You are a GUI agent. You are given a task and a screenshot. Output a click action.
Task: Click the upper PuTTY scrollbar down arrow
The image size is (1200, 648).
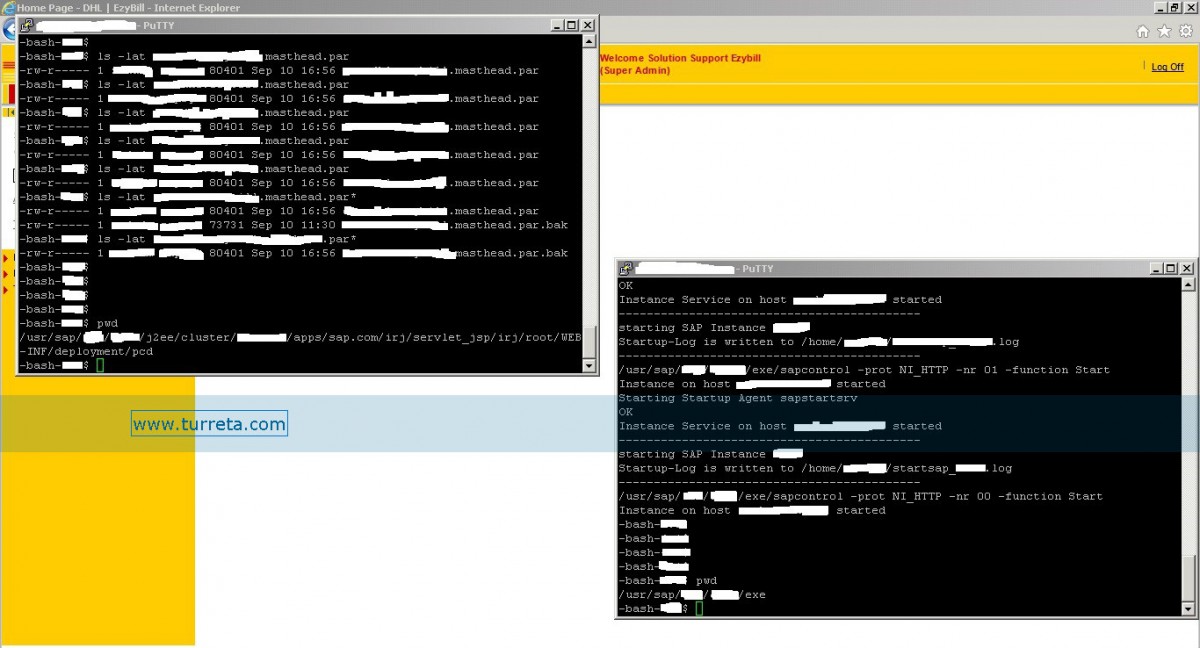(589, 366)
